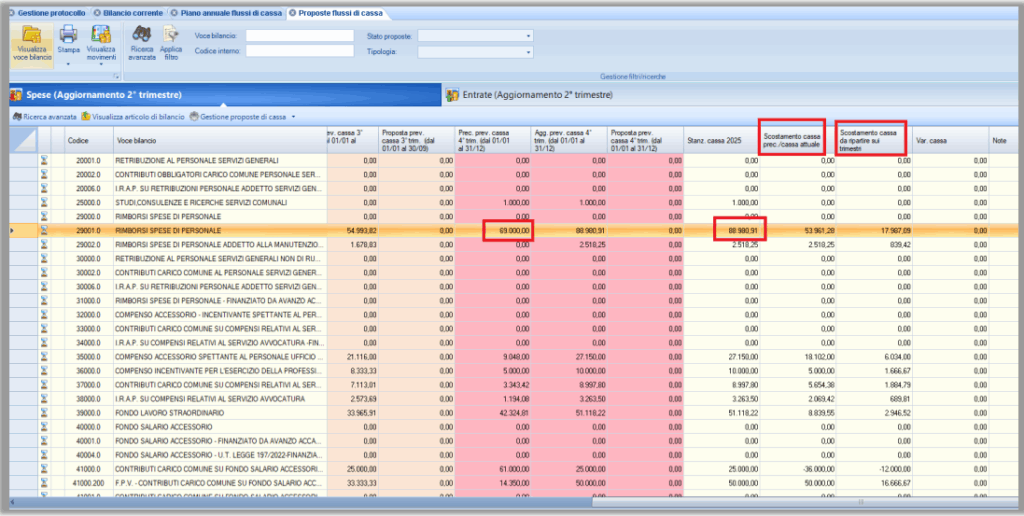
Task: Click hourglass status icon for row 20001.0
Action: click(x=44, y=160)
